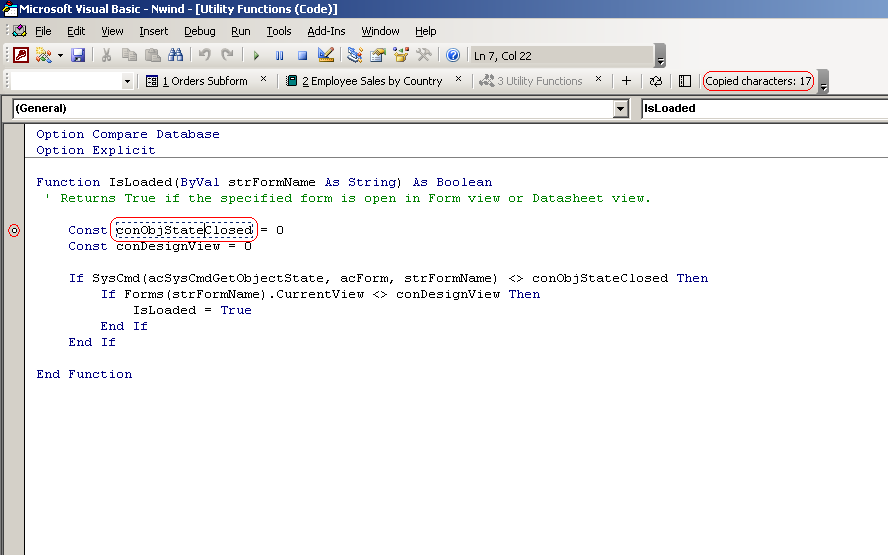Image resolution: width=888 pixels, height=555 pixels.
Task: Open the Insert menu
Action: [153, 31]
